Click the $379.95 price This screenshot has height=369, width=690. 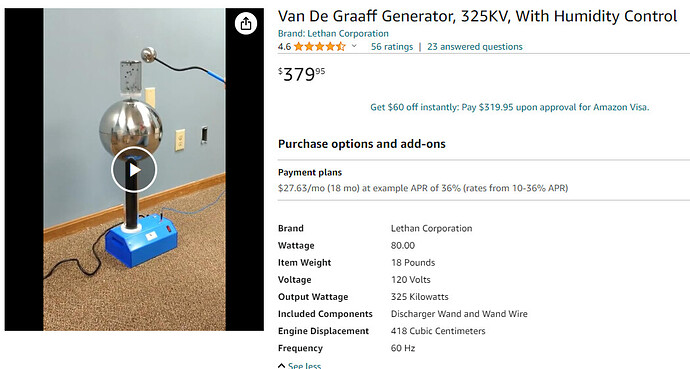pos(302,74)
